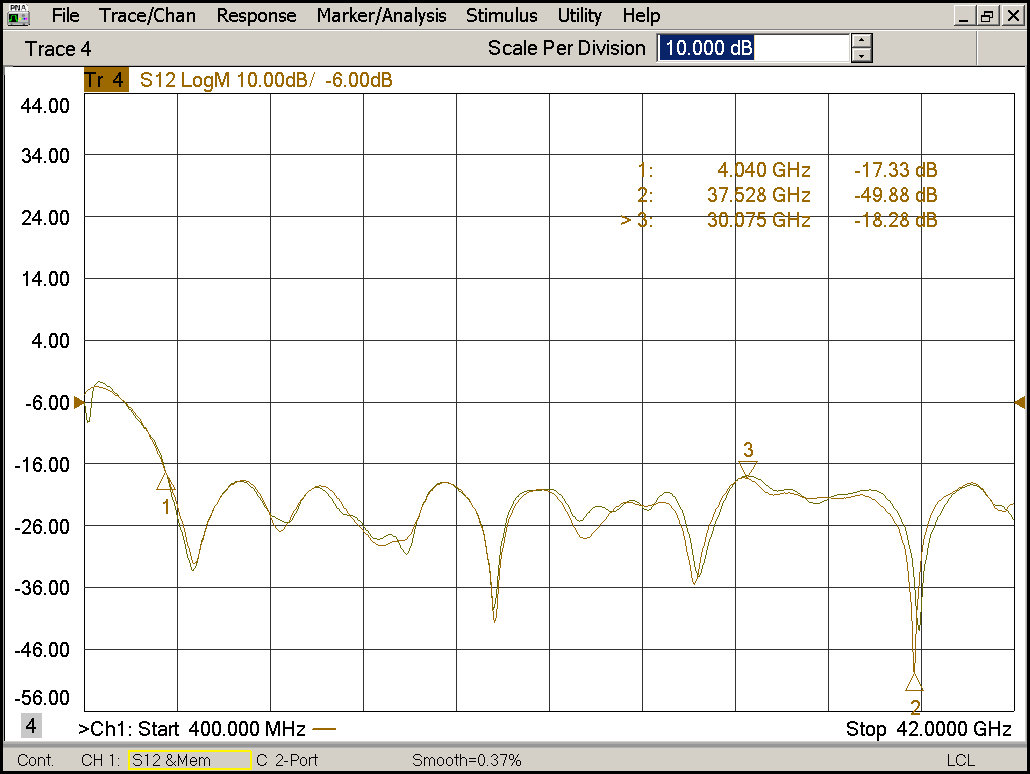Click the -6.00 reference axis label
1030x774 pixels.
(47, 403)
